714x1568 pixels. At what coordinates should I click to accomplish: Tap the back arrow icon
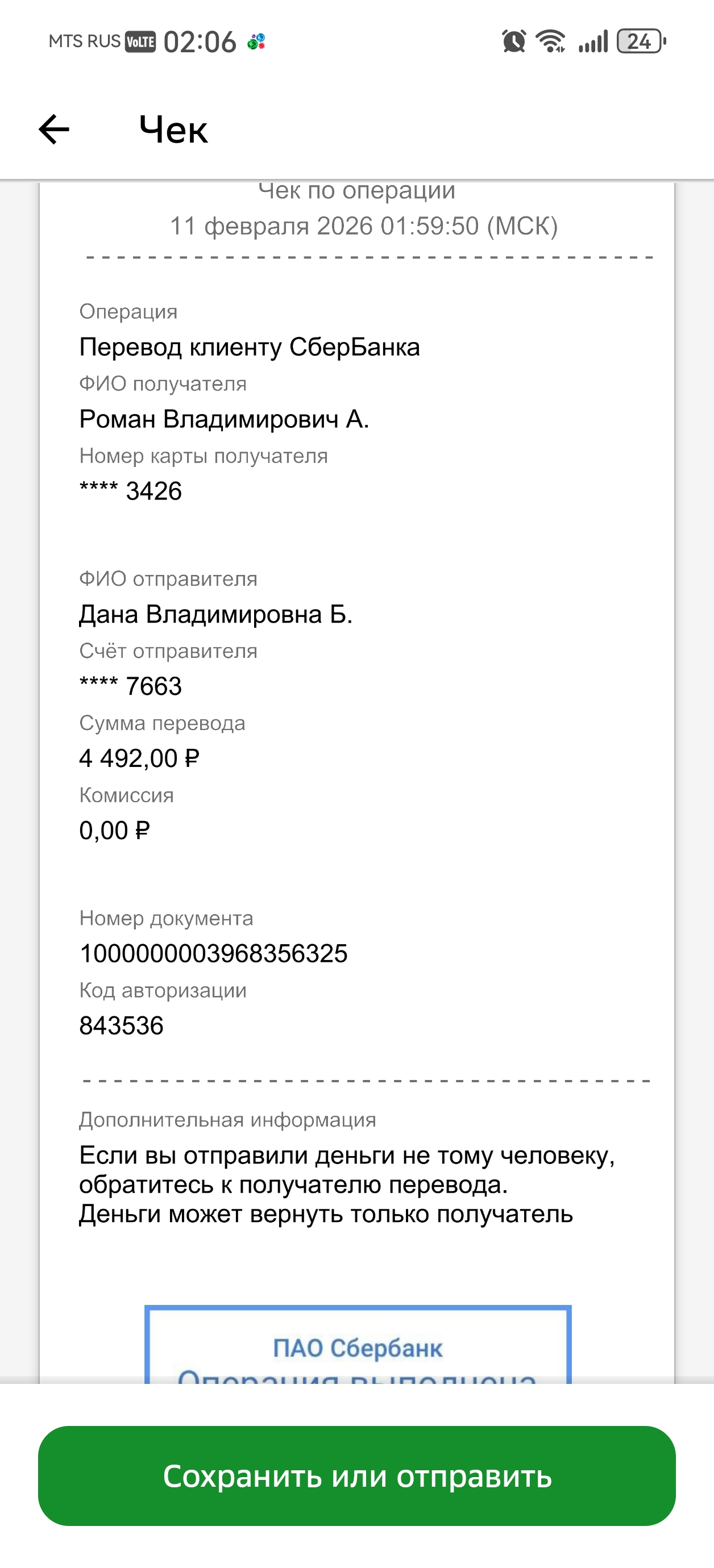(54, 130)
